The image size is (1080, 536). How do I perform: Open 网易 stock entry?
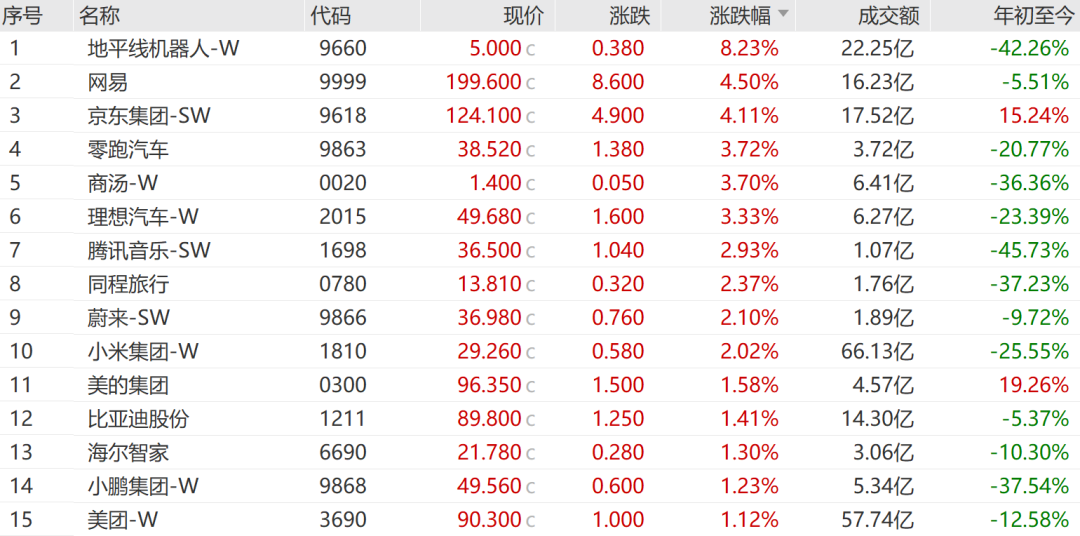[x=540, y=82]
